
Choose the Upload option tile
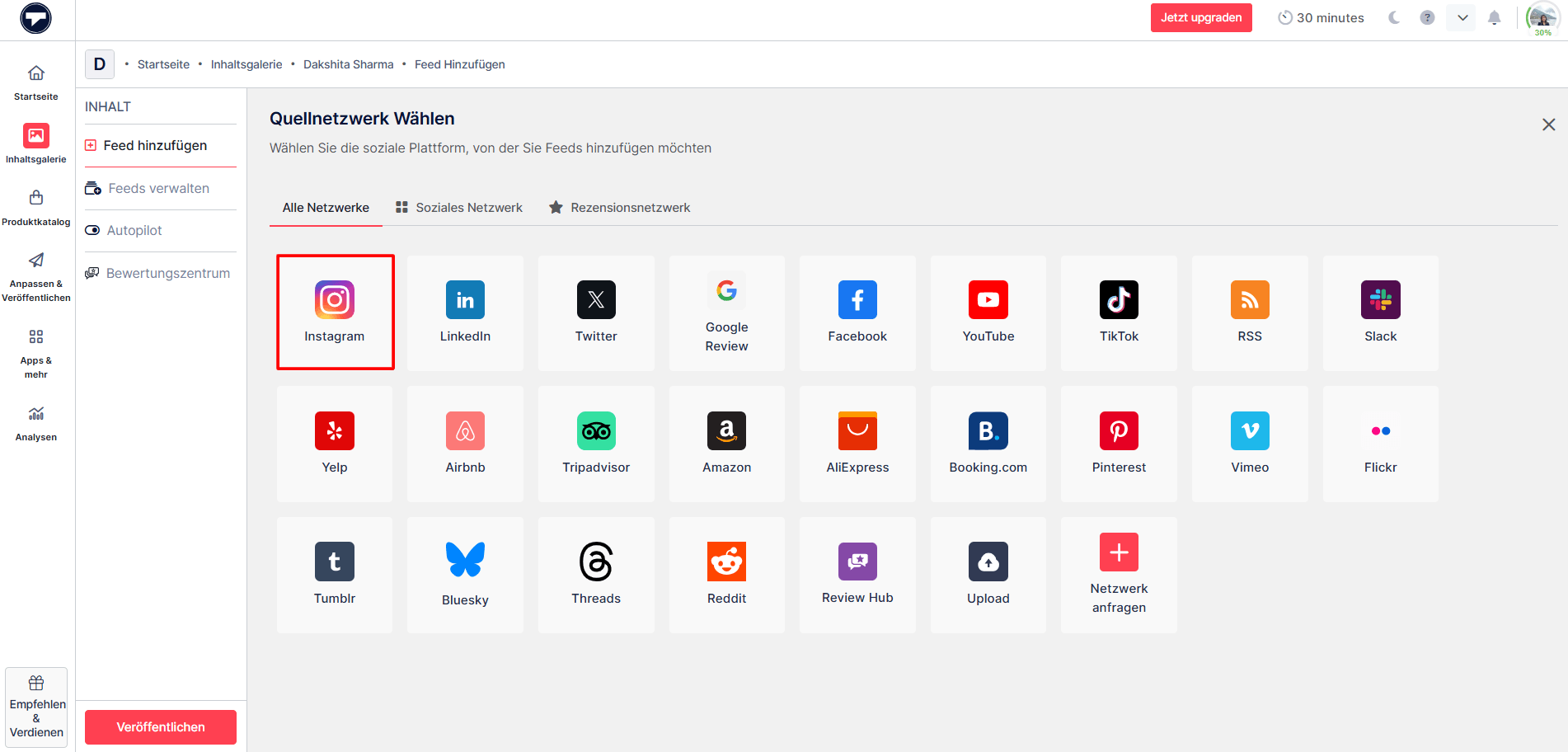[x=988, y=575]
